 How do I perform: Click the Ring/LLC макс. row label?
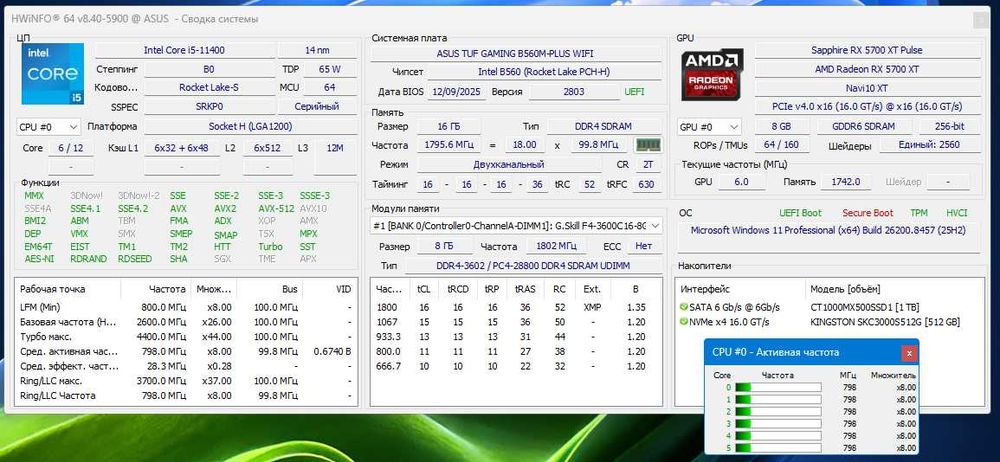point(50,381)
